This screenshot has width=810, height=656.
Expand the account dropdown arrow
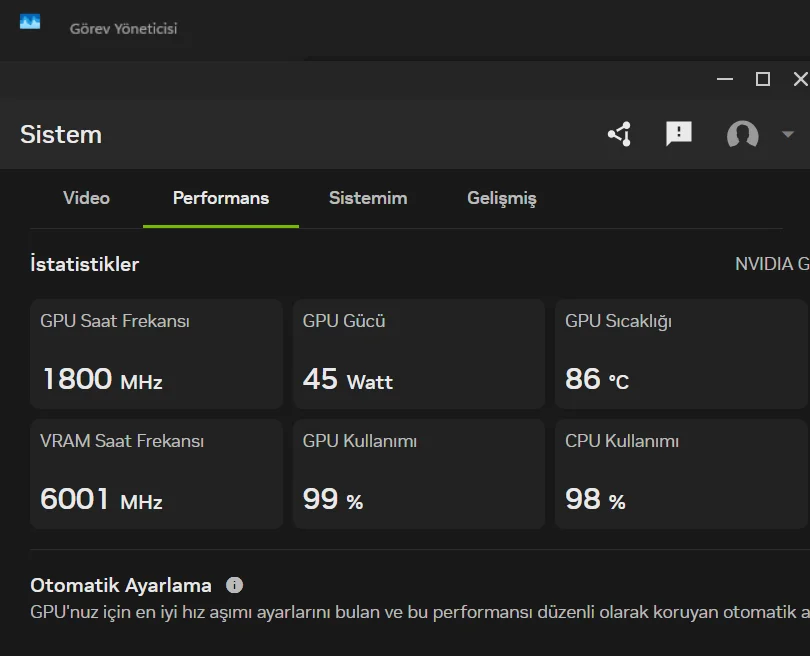click(788, 134)
